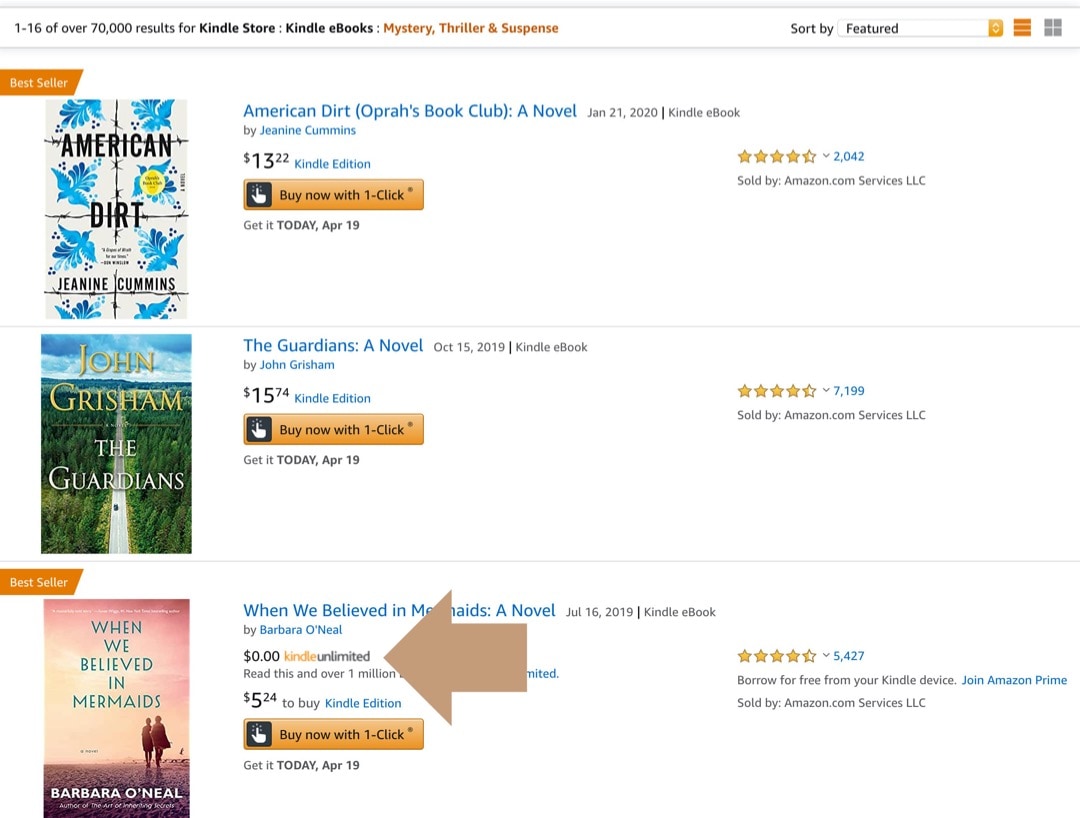This screenshot has height=818, width=1080.
Task: Open the 7,199 reviews count link
Action: click(849, 391)
